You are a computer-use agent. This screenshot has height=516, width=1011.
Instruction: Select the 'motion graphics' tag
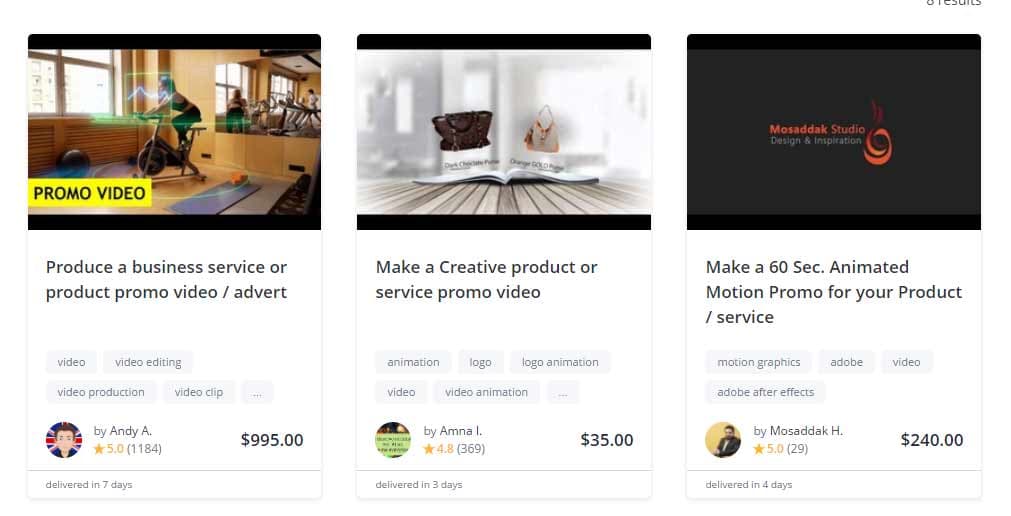758,362
